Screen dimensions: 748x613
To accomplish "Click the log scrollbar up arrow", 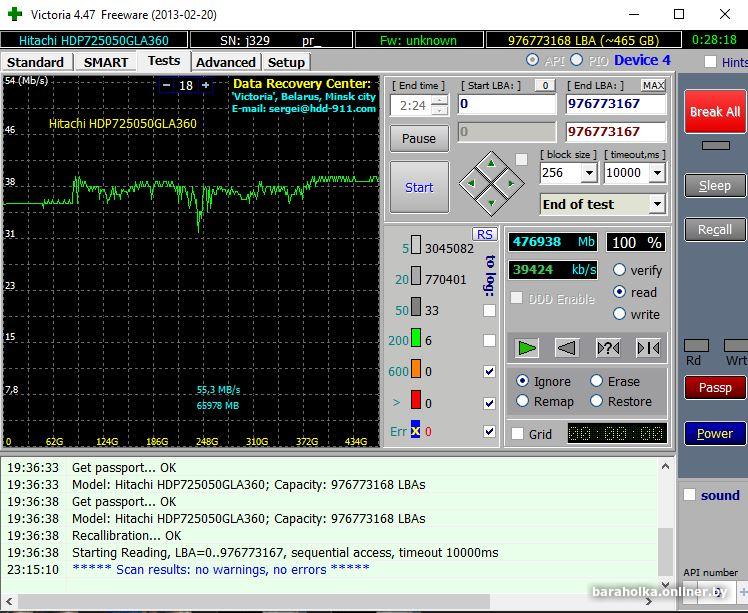I will click(x=665, y=466).
